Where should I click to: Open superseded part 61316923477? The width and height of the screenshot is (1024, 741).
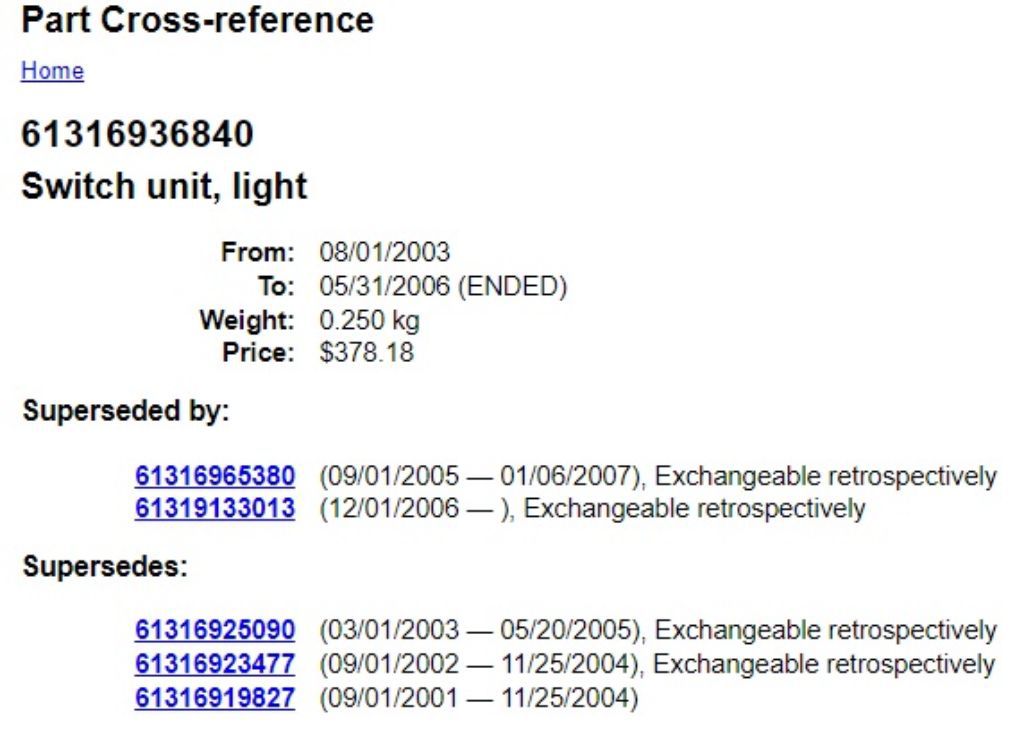point(215,664)
